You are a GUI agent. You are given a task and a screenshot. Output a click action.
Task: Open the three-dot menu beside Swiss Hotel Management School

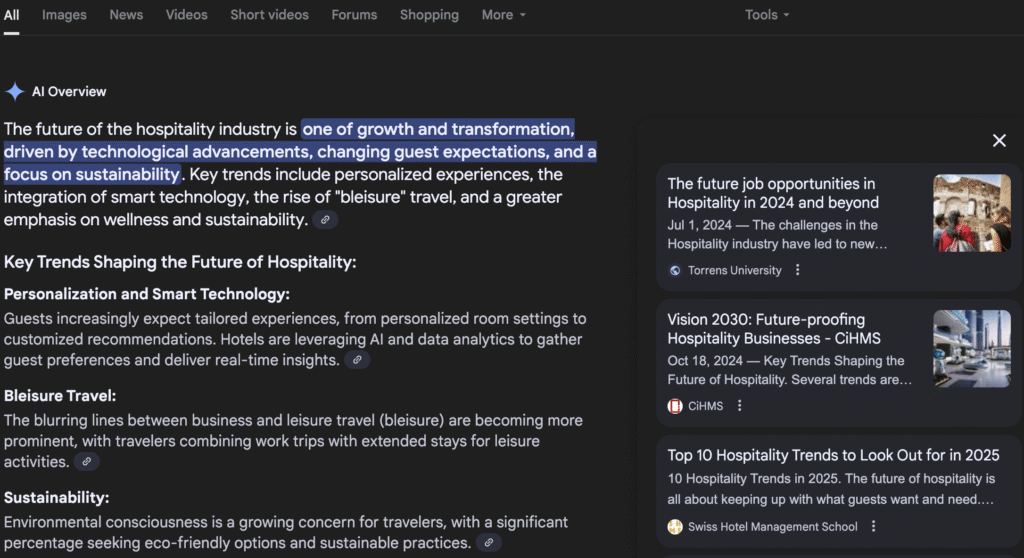[x=873, y=527]
